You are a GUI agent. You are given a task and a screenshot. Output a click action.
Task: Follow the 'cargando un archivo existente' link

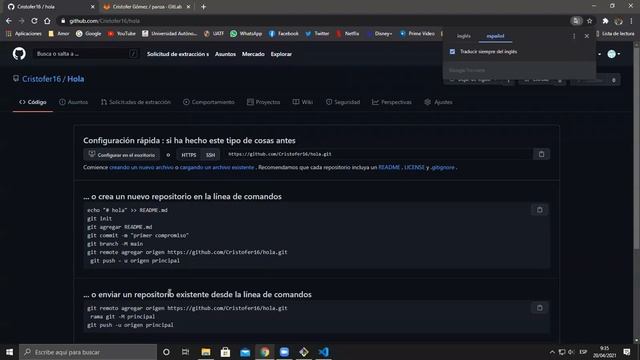click(x=217, y=167)
